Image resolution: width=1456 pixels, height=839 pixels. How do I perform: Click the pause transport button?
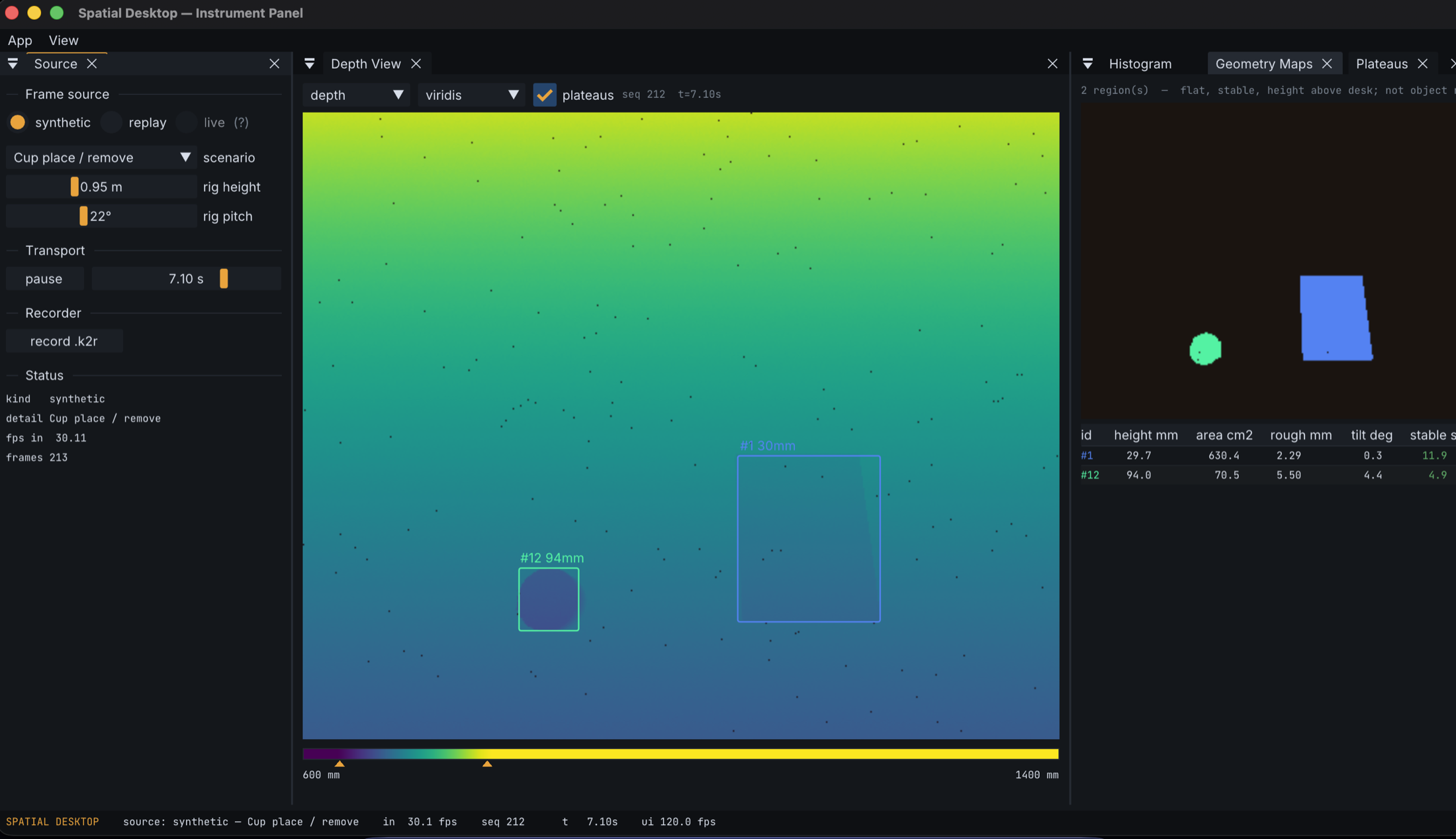44,279
